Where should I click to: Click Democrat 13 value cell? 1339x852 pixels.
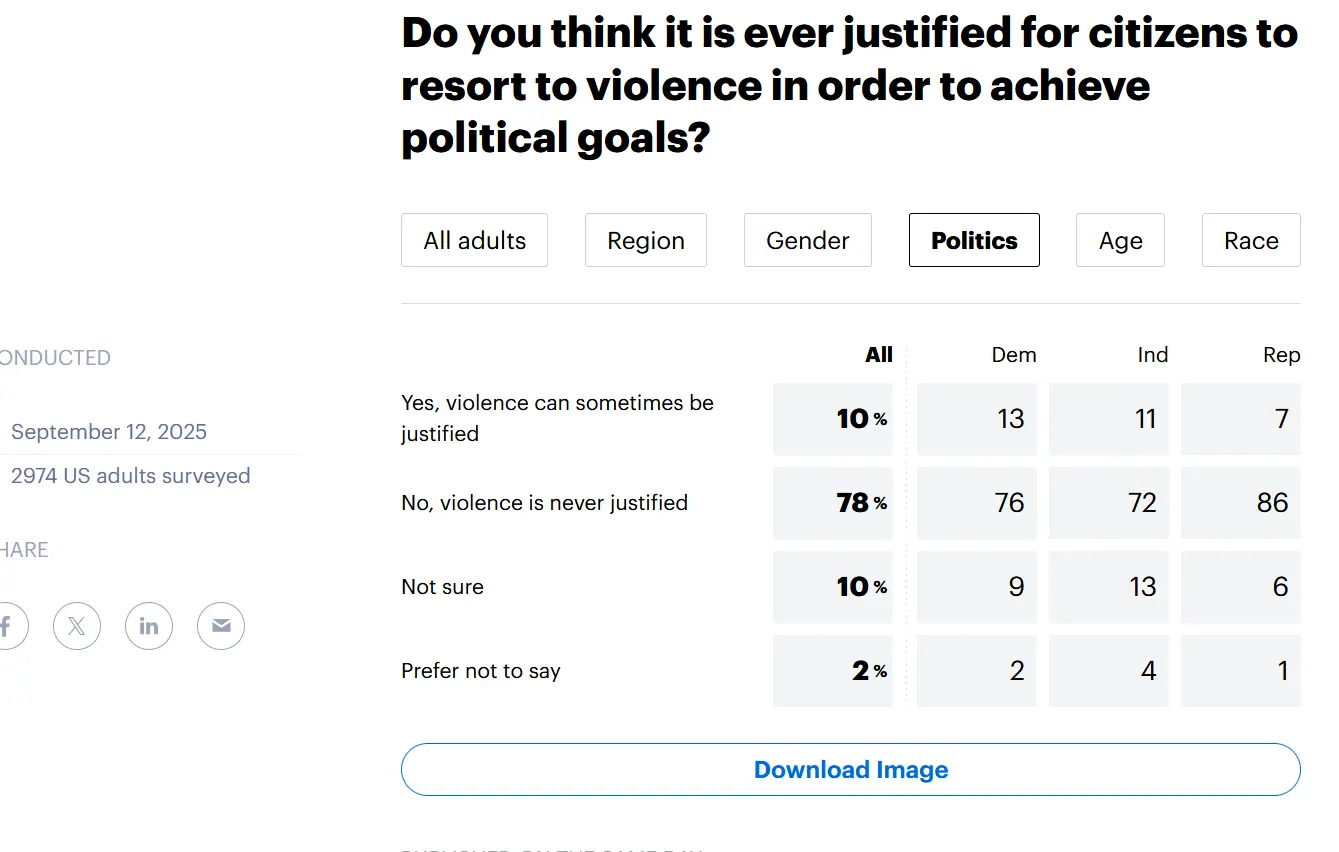pyautogui.click(x=977, y=419)
